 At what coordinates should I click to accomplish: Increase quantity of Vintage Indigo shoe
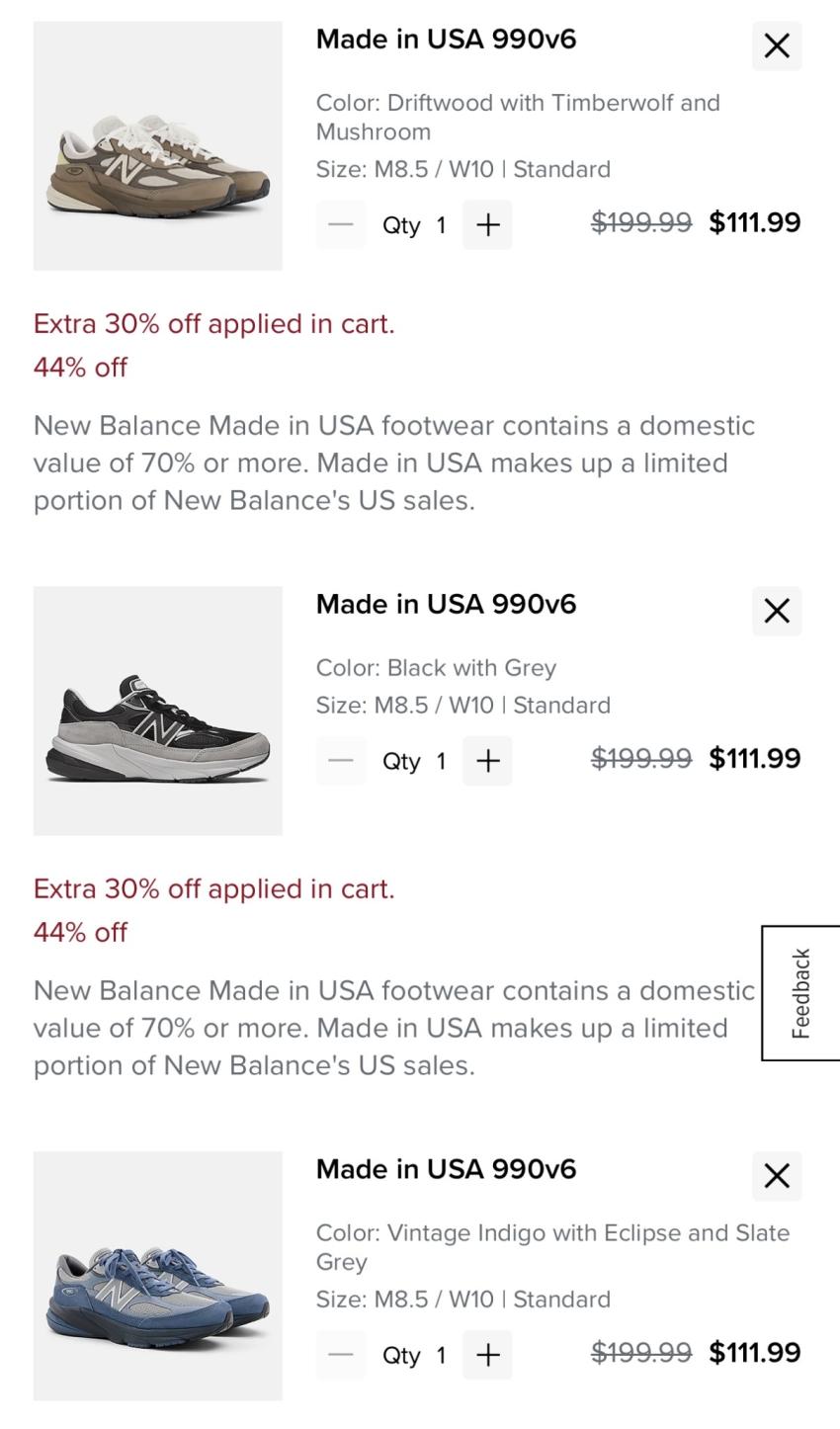pos(487,1355)
